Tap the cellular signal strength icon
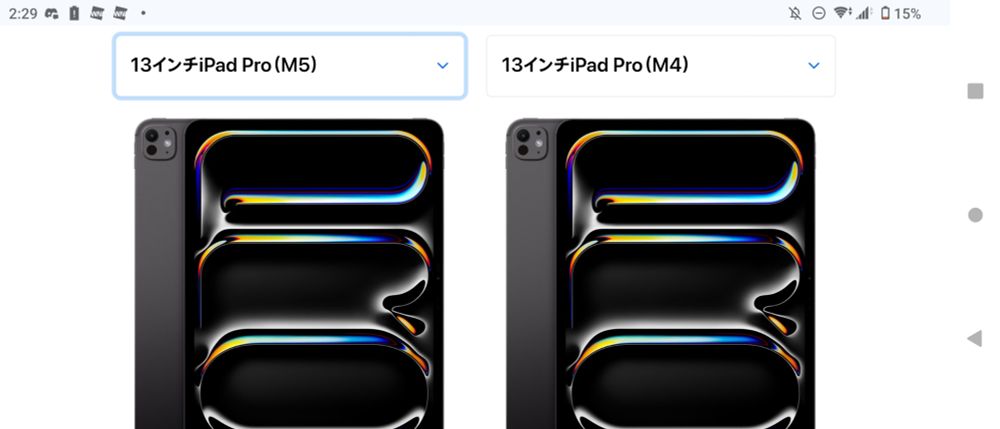The height and width of the screenshot is (429, 1000). (x=864, y=13)
